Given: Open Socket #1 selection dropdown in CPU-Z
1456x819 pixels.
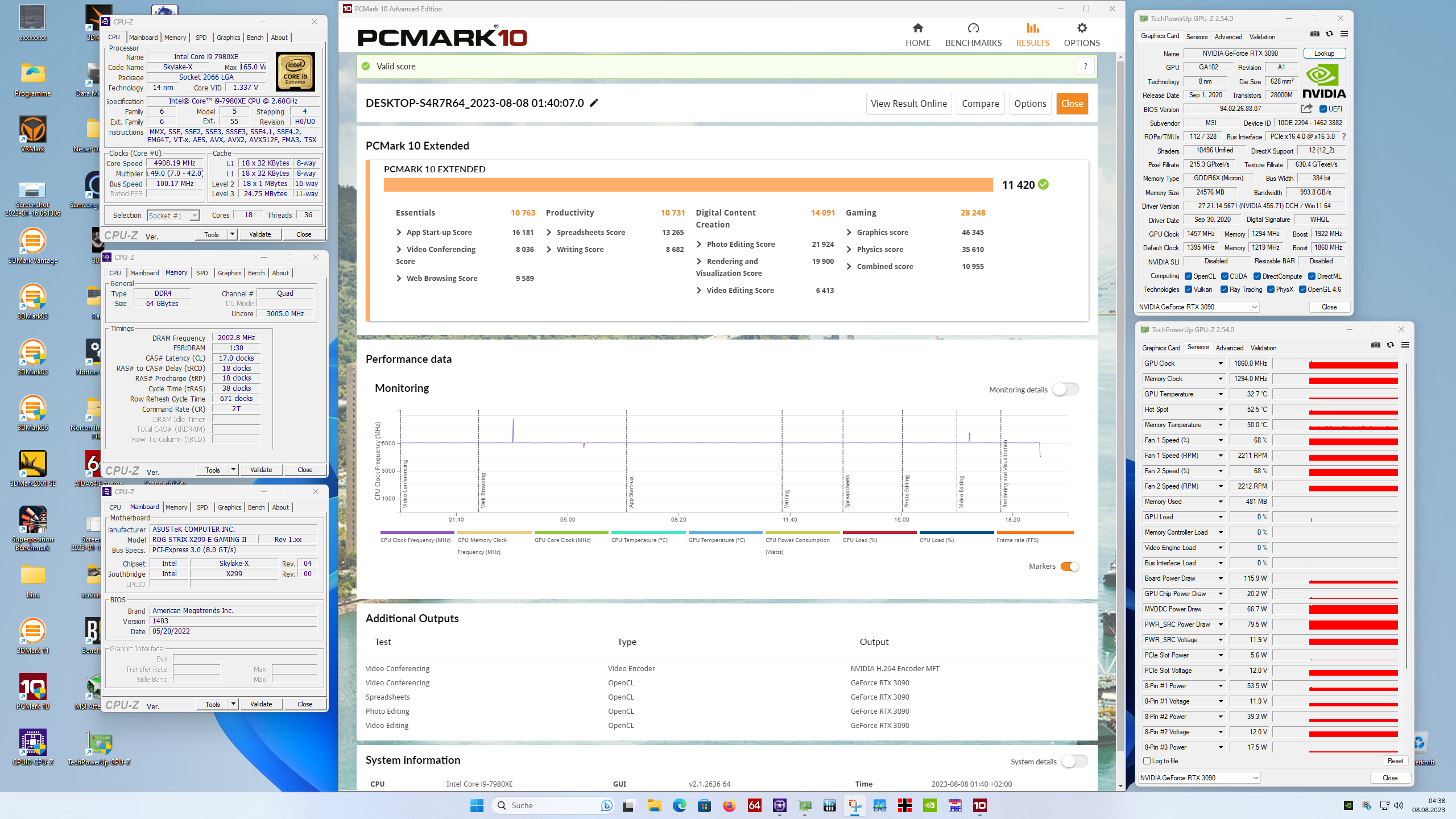Looking at the screenshot, I should (173, 216).
